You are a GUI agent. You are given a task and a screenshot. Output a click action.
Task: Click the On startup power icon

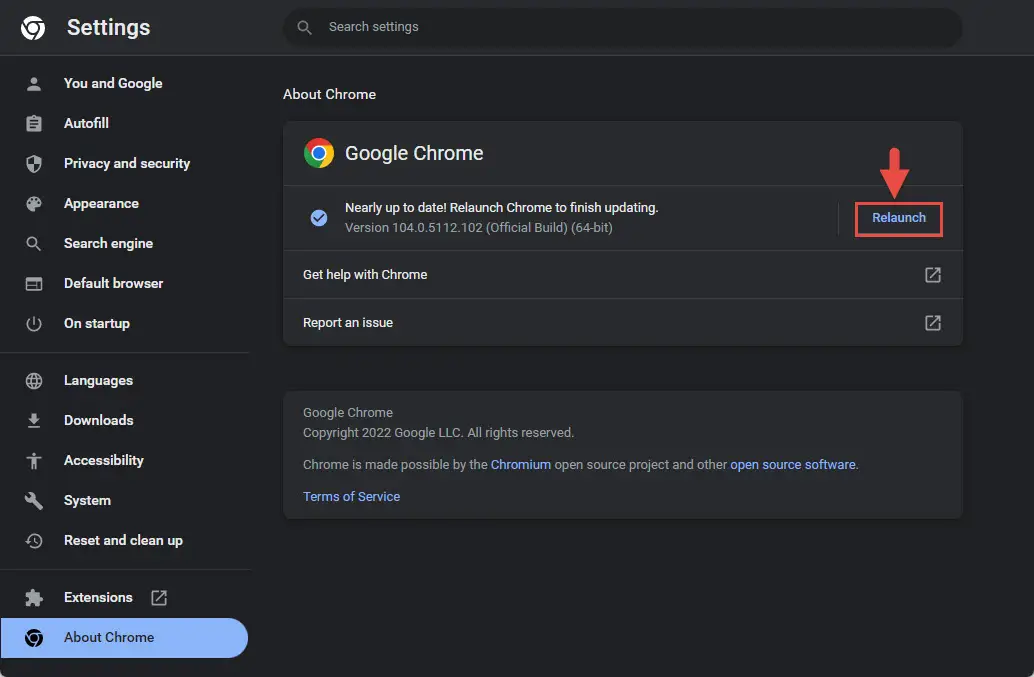pyautogui.click(x=34, y=324)
